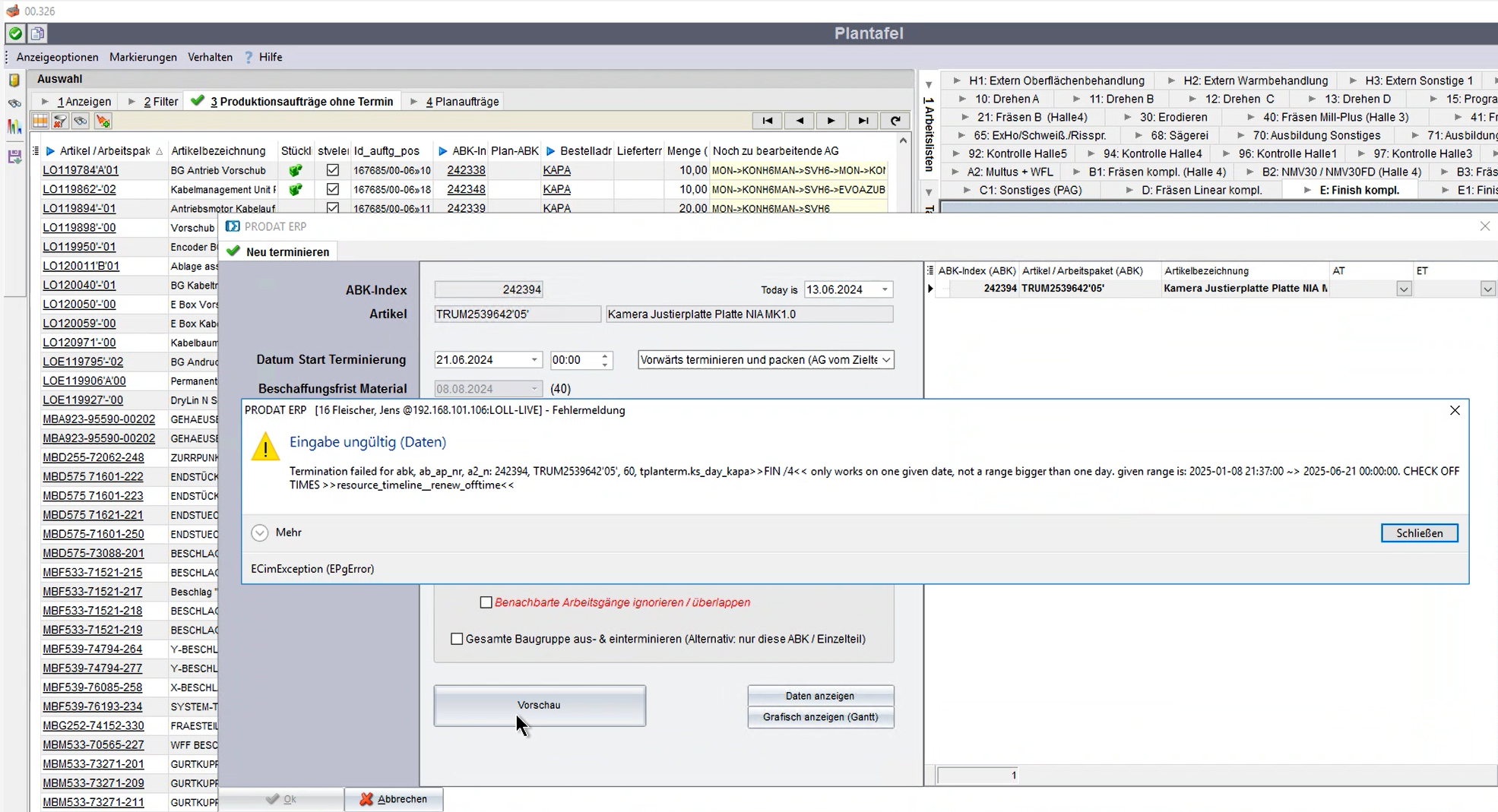Click the save icon in left sidebar

click(x=14, y=156)
